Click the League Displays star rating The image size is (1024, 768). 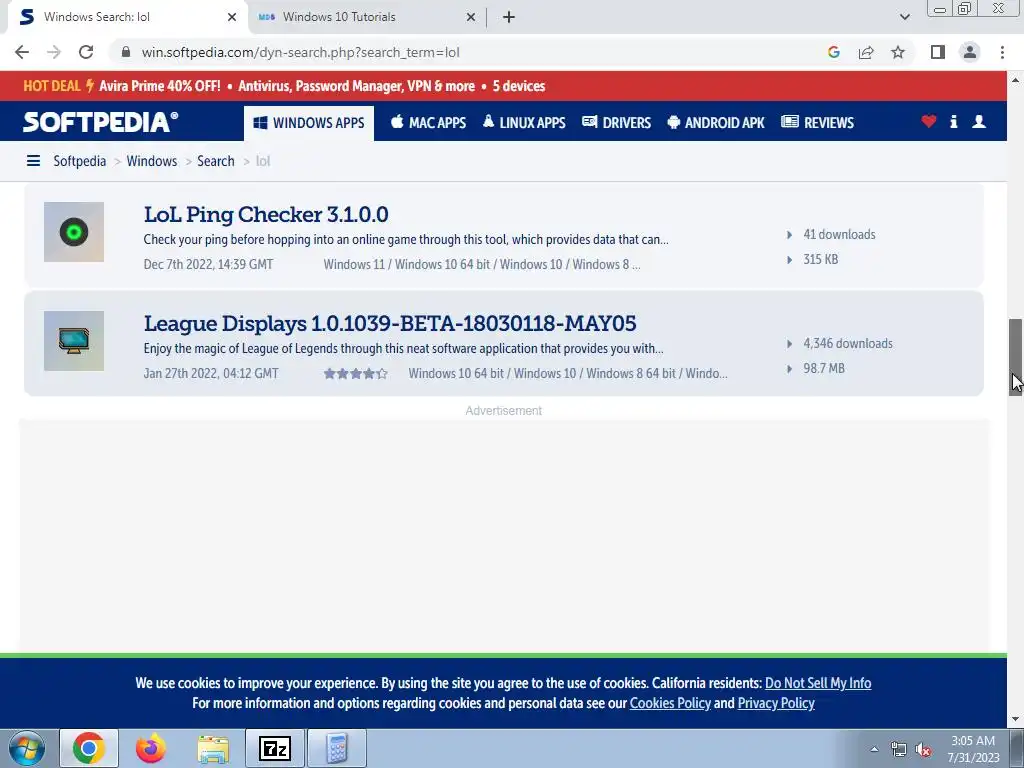click(x=356, y=374)
